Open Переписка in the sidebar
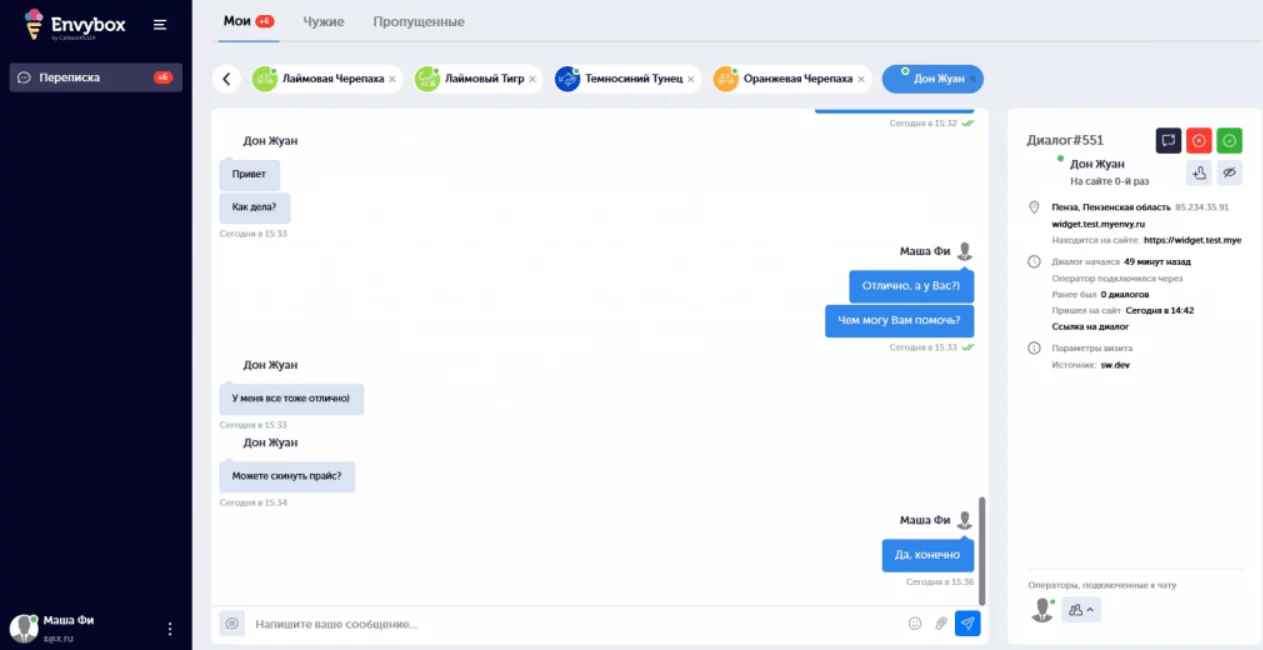Image resolution: width=1263 pixels, height=650 pixels. [96, 77]
